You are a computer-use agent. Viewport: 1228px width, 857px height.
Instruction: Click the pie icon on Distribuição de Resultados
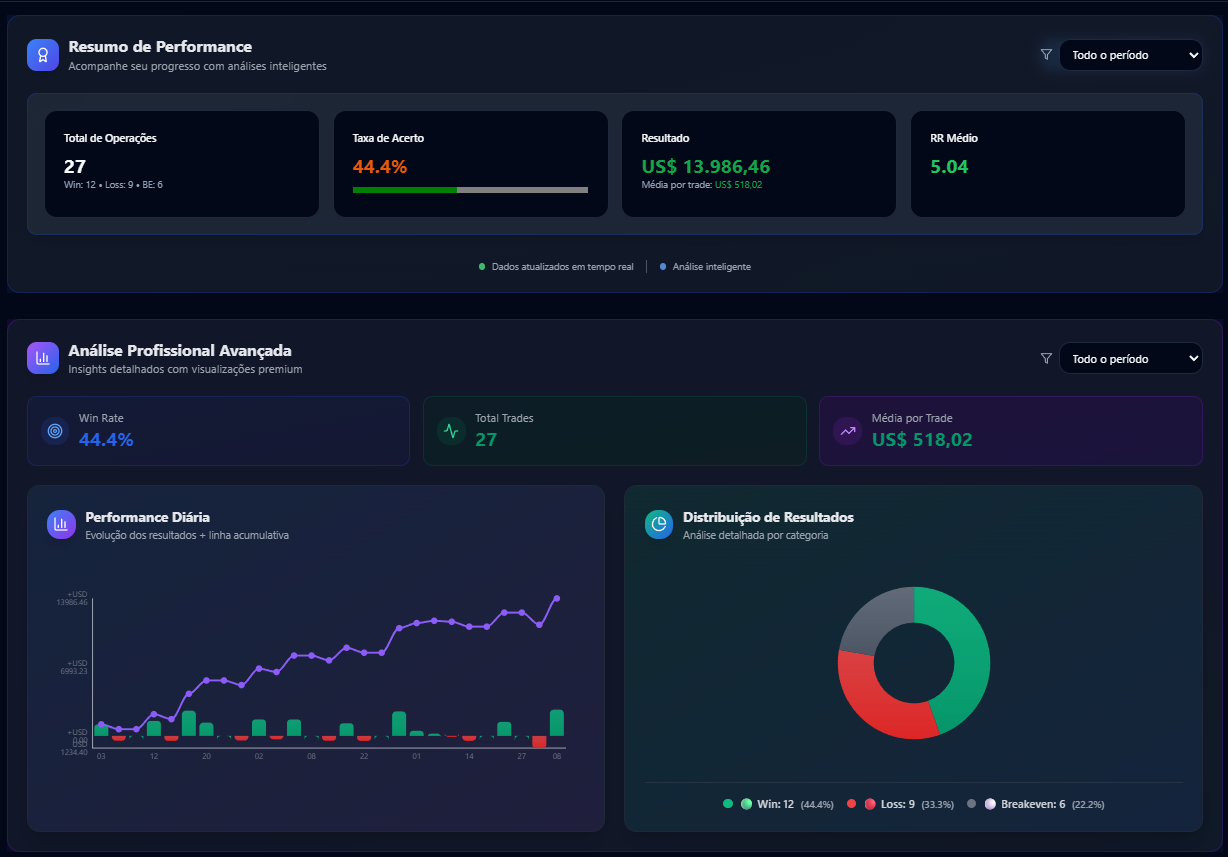tap(657, 524)
